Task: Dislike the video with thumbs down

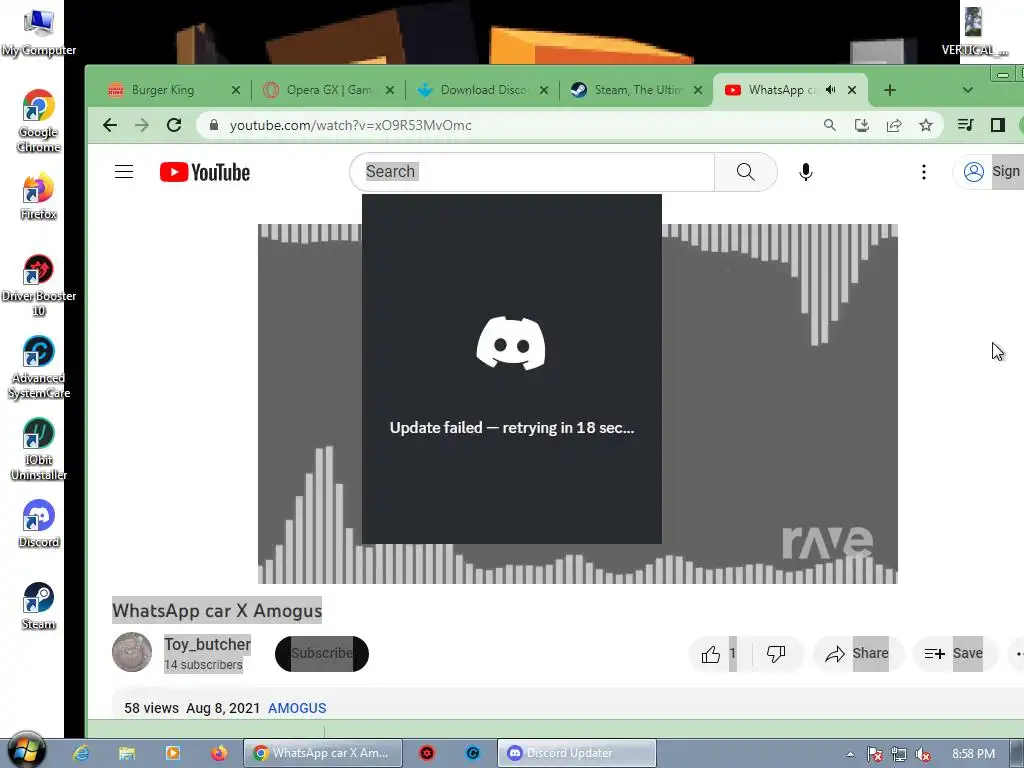Action: point(776,653)
